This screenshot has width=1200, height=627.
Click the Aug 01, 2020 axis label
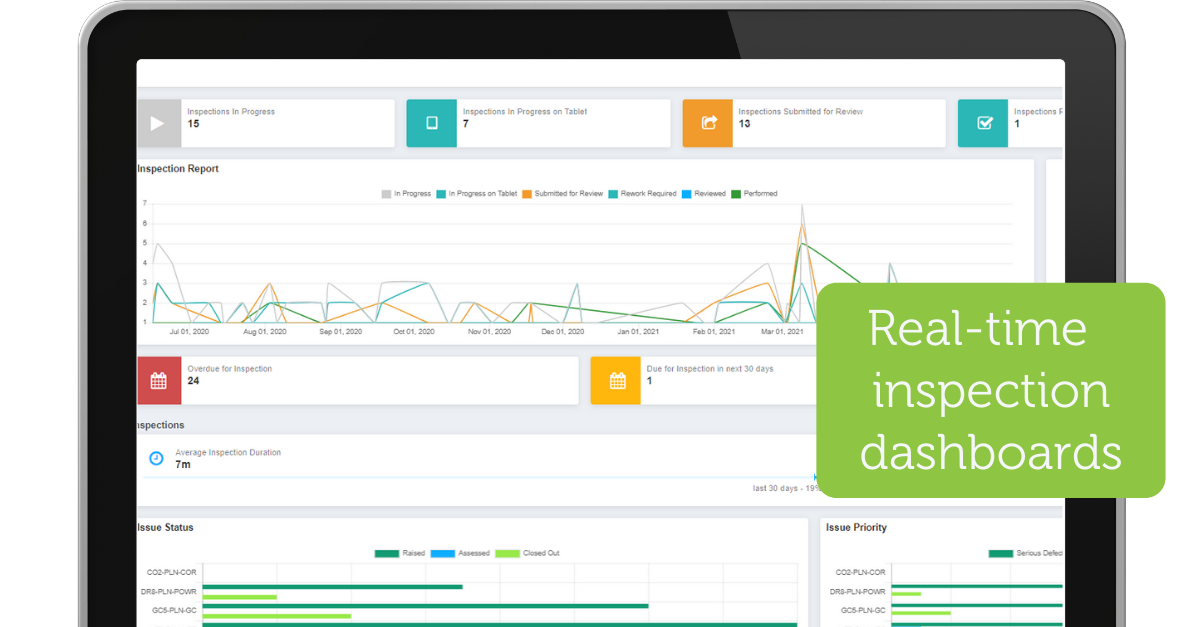pos(265,331)
